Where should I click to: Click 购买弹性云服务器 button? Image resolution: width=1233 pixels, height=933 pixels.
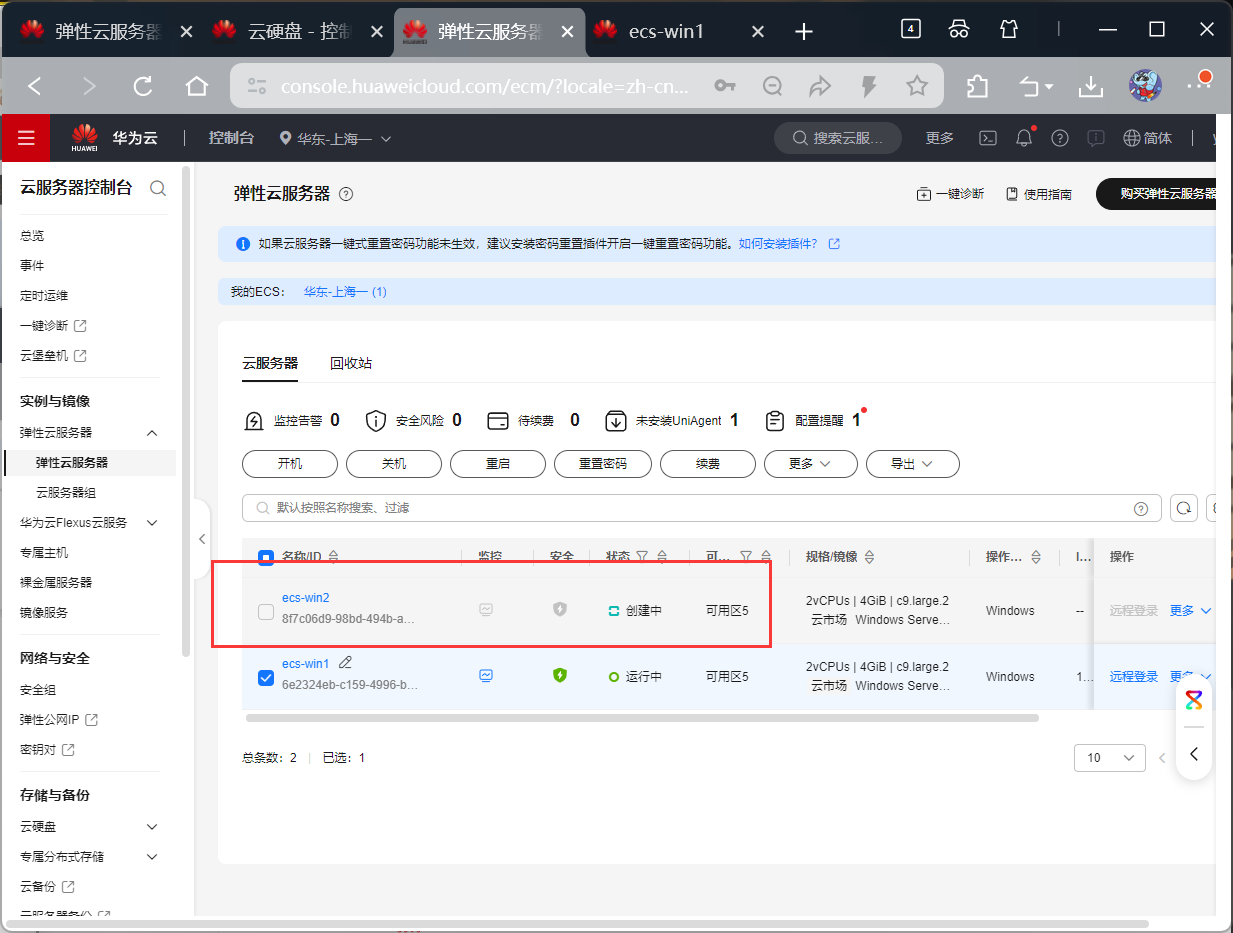[1158, 194]
